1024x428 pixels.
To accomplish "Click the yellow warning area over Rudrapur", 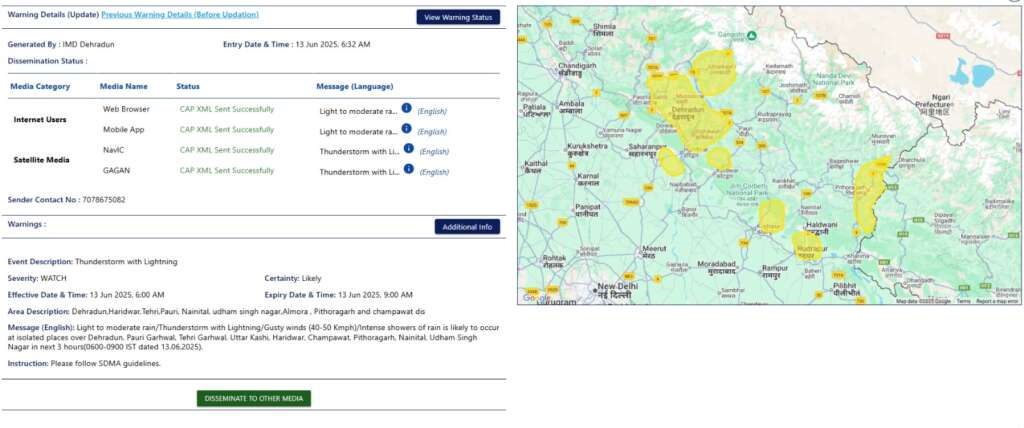I will point(807,246).
